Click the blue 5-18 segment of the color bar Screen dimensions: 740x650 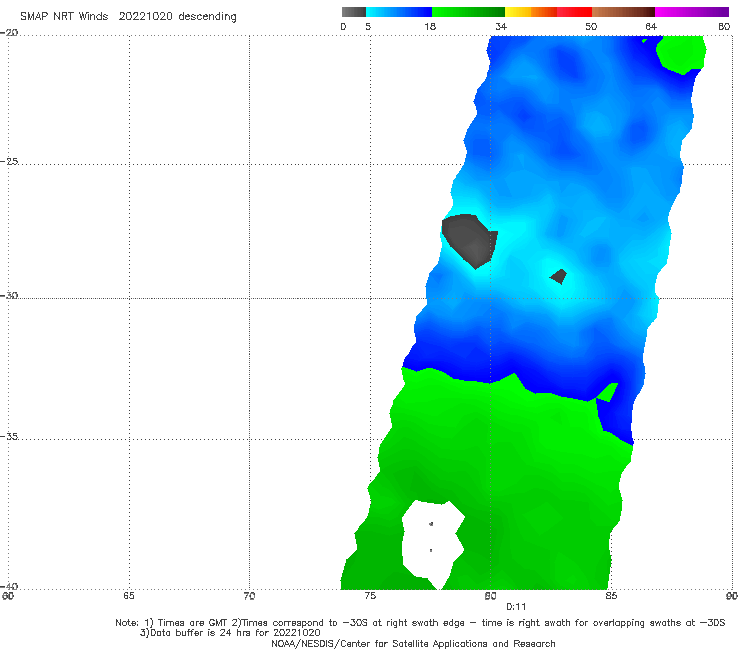[399, 12]
